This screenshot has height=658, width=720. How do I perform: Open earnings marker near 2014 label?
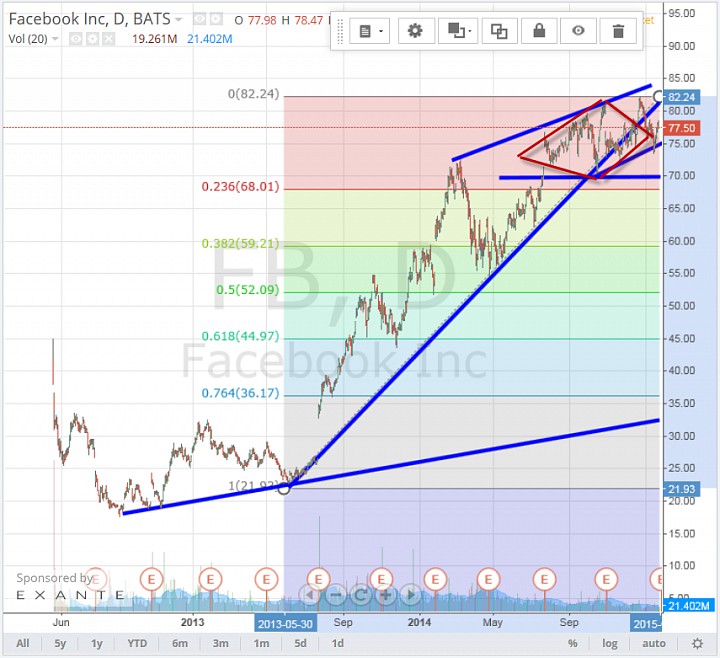coord(435,579)
